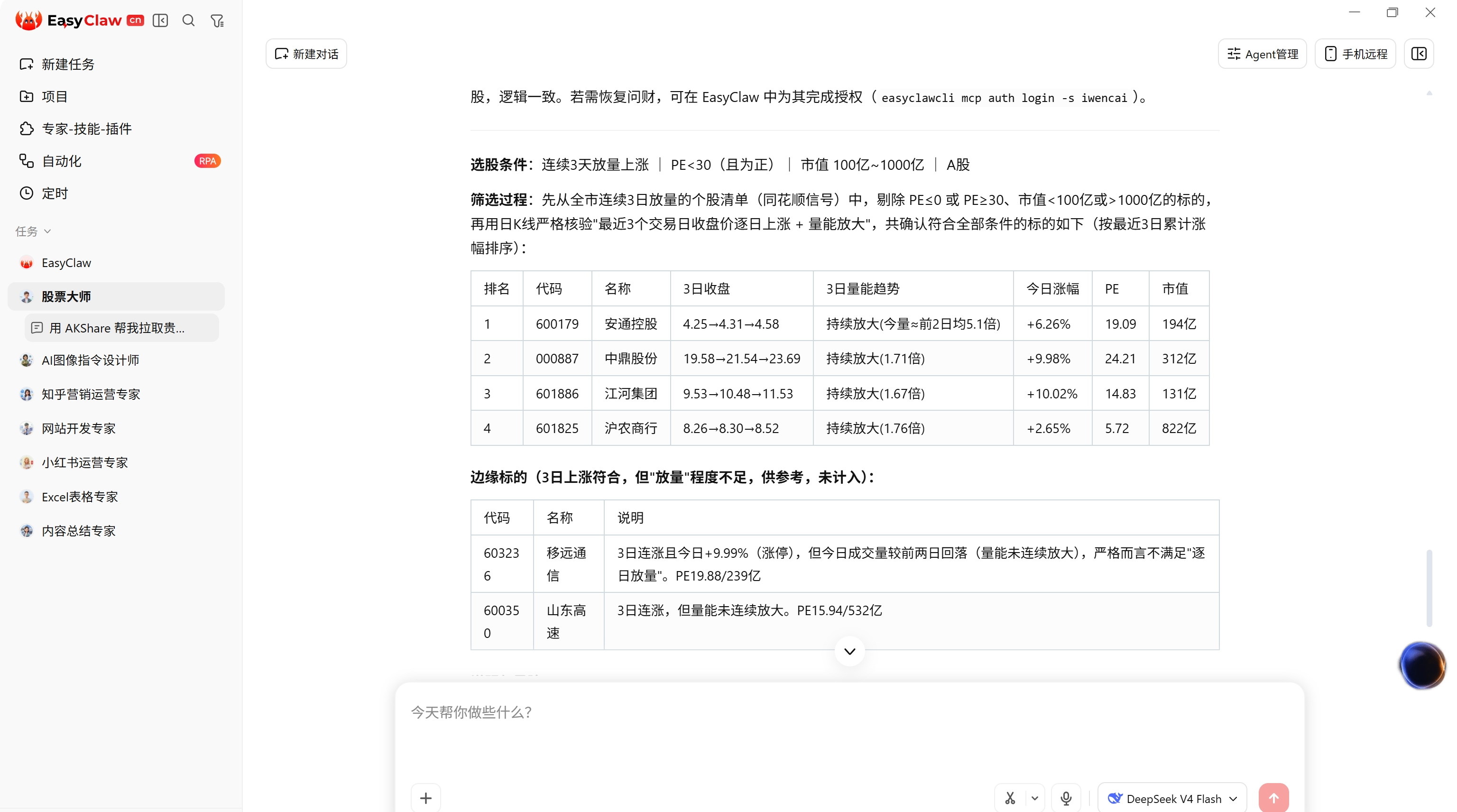
Task: Open 定时 scheduled tasks
Action: click(x=116, y=194)
